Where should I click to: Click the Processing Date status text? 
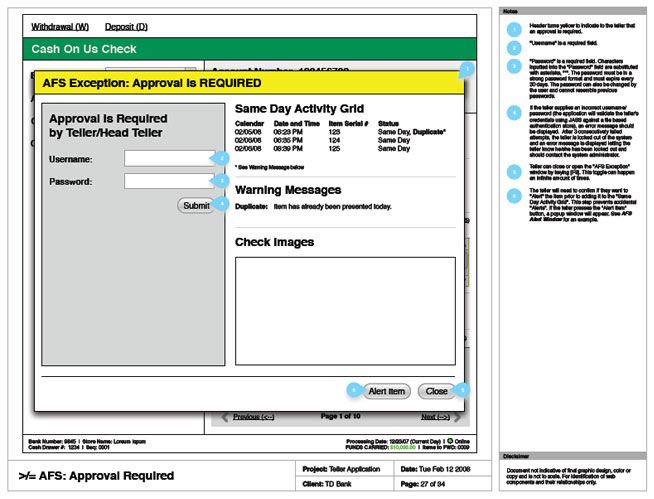click(393, 441)
